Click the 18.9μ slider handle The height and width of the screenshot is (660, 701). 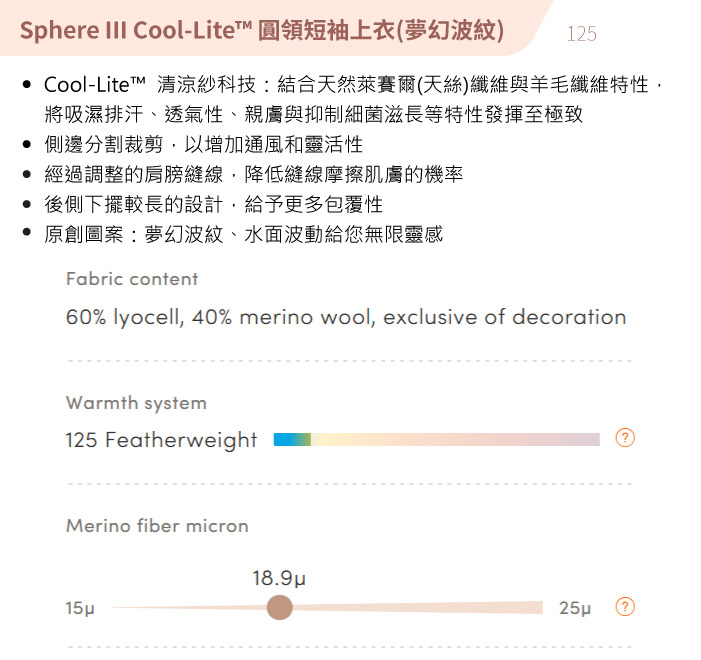[279, 607]
